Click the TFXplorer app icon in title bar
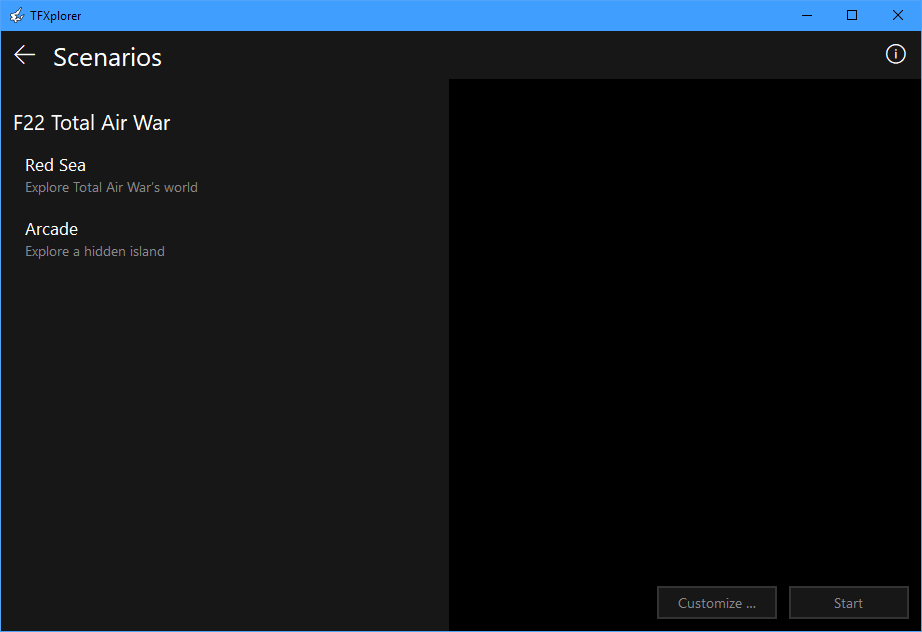922x632 pixels. [x=16, y=15]
